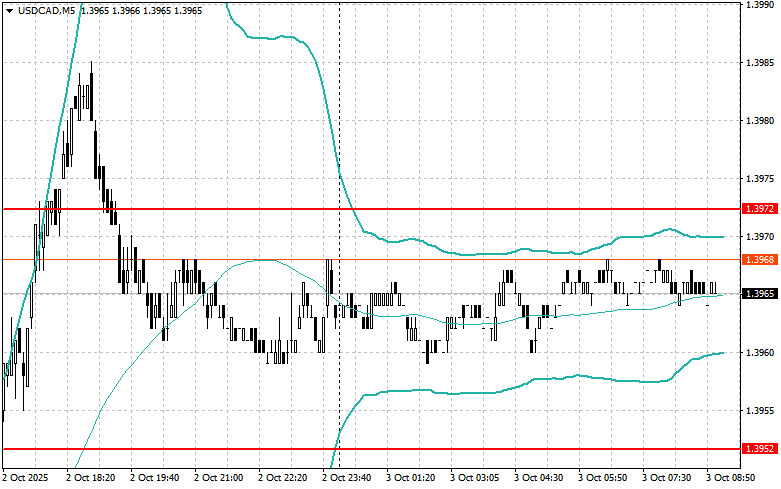Click the 1.3960 price axis value
The width and height of the screenshot is (781, 489).
(760, 353)
